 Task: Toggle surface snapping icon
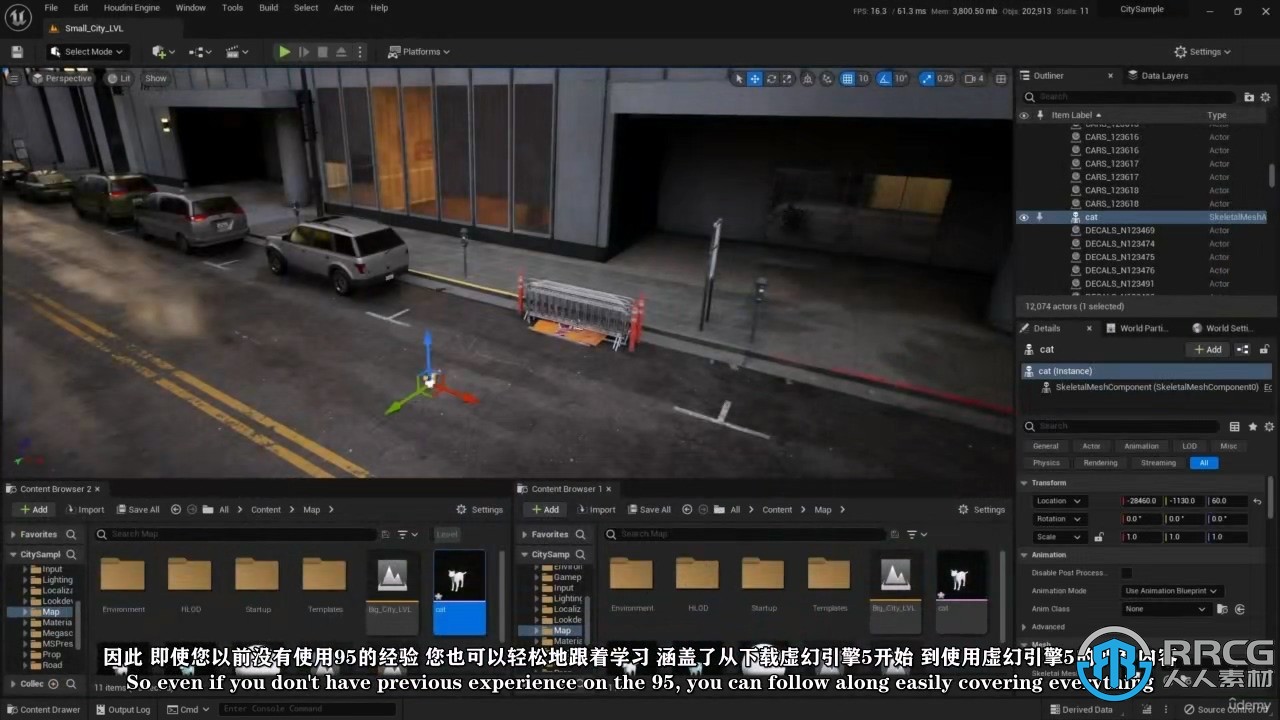pyautogui.click(x=827, y=78)
